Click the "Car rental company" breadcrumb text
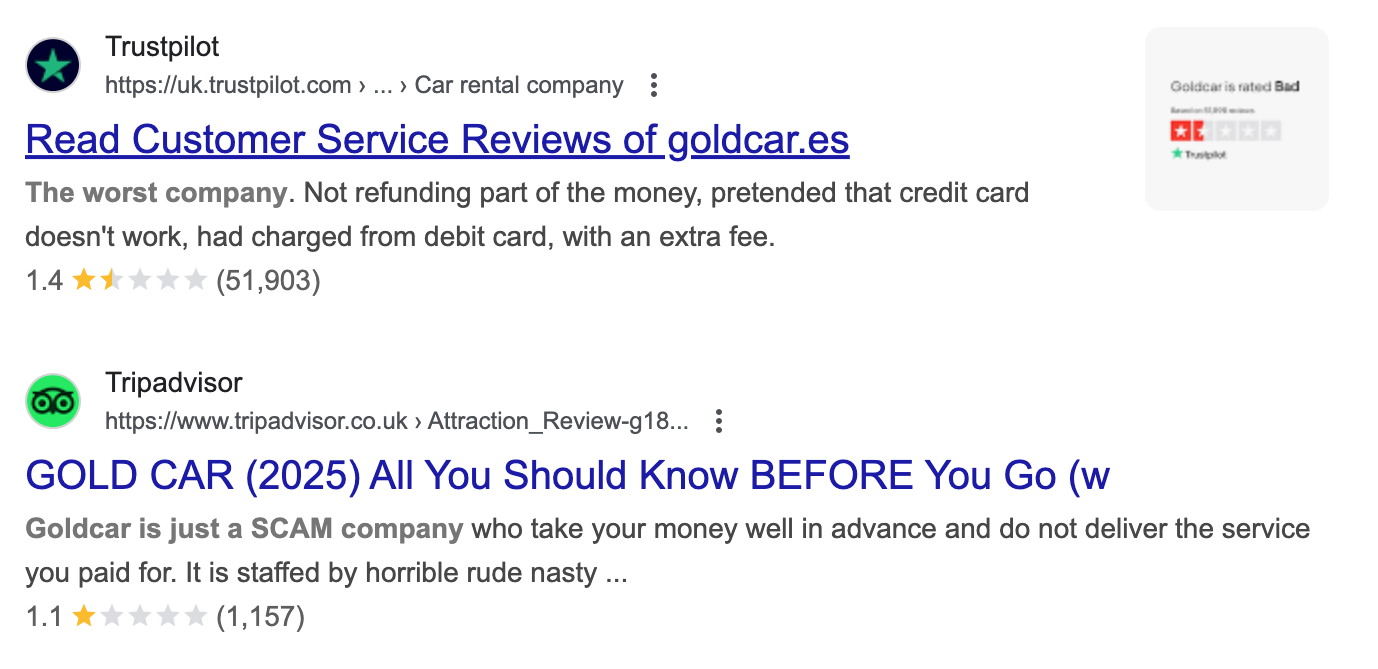 (x=519, y=86)
